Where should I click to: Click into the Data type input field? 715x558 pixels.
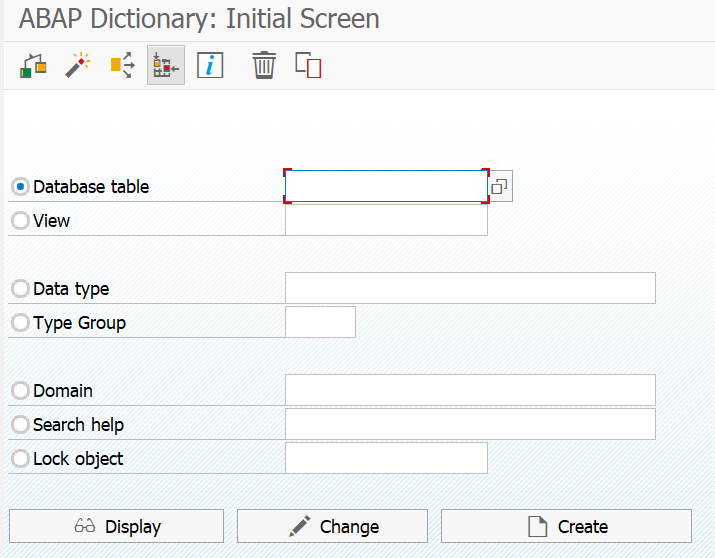tap(470, 288)
